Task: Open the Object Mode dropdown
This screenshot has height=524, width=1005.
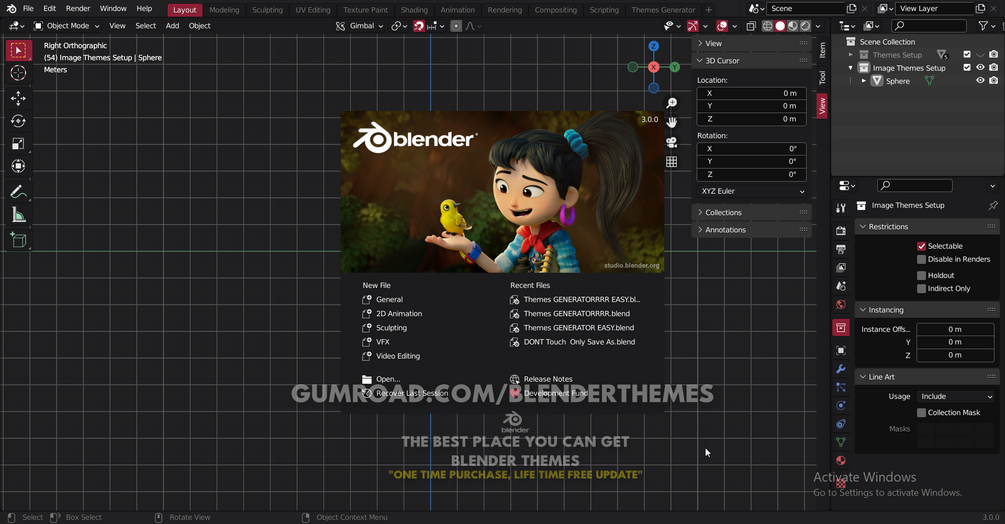Action: point(67,26)
